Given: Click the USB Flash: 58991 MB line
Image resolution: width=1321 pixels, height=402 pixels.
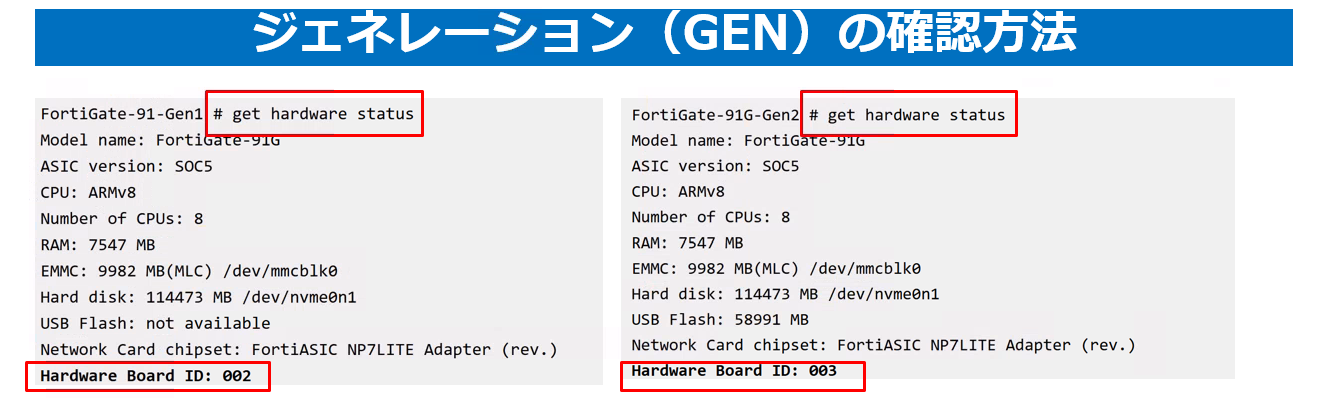Looking at the screenshot, I should click(720, 320).
